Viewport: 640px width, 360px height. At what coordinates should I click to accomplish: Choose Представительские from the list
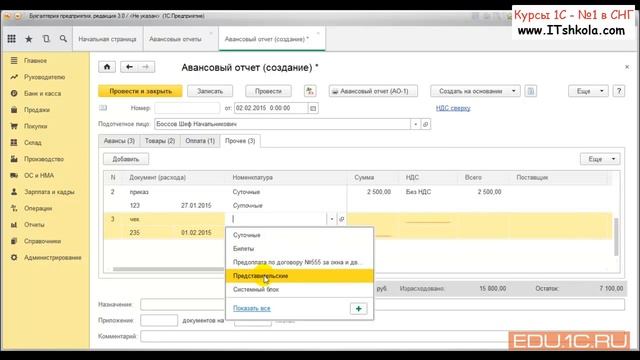[x=299, y=276]
